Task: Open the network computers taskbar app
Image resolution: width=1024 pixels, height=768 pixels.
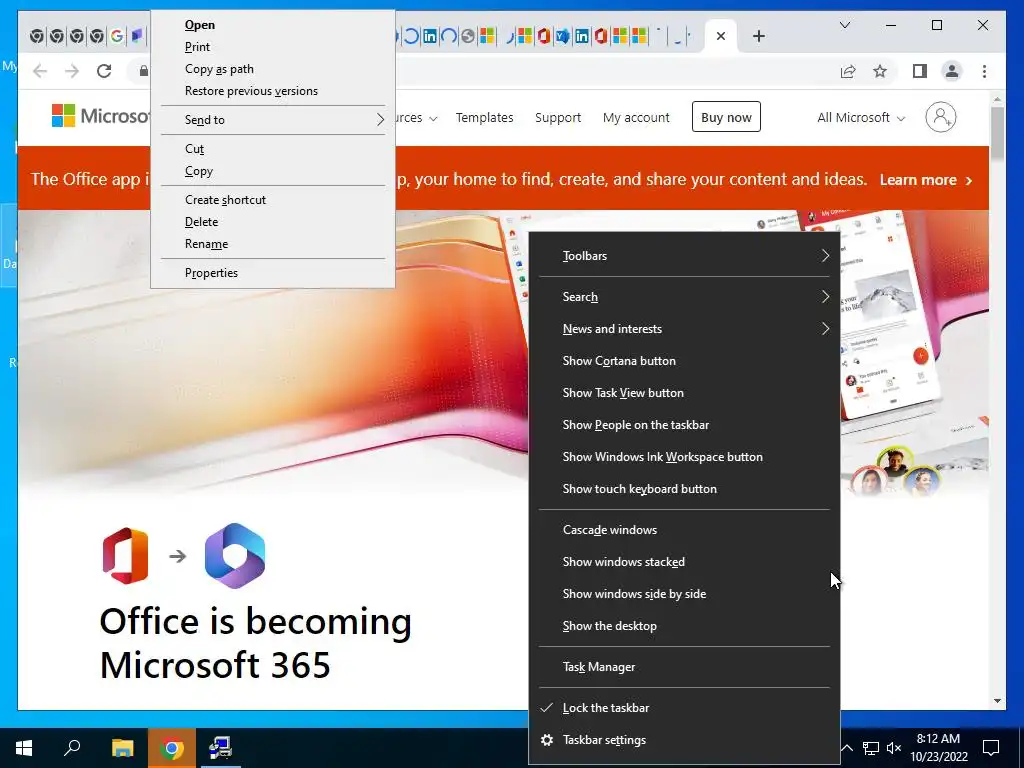Action: pyautogui.click(x=220, y=748)
